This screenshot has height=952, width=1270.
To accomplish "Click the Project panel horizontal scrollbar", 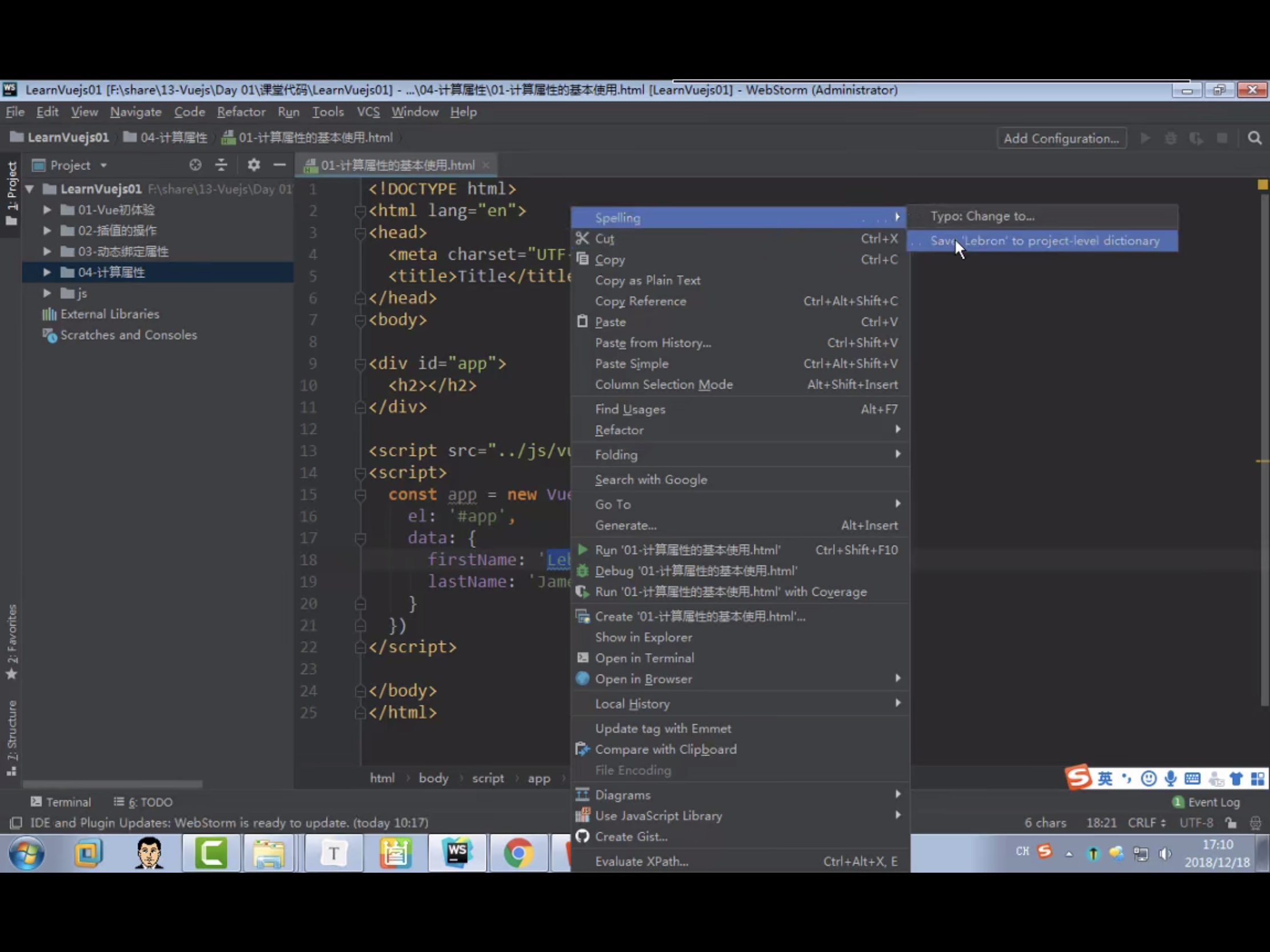I will (112, 784).
